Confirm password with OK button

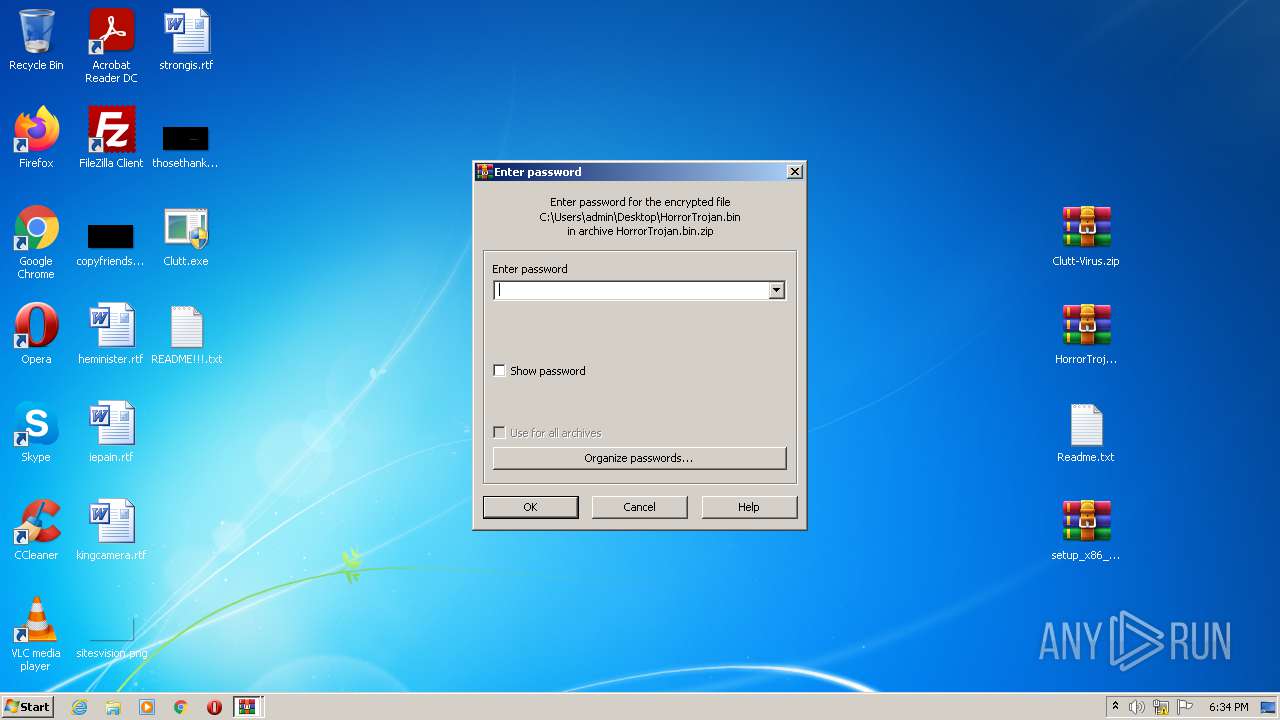[530, 507]
